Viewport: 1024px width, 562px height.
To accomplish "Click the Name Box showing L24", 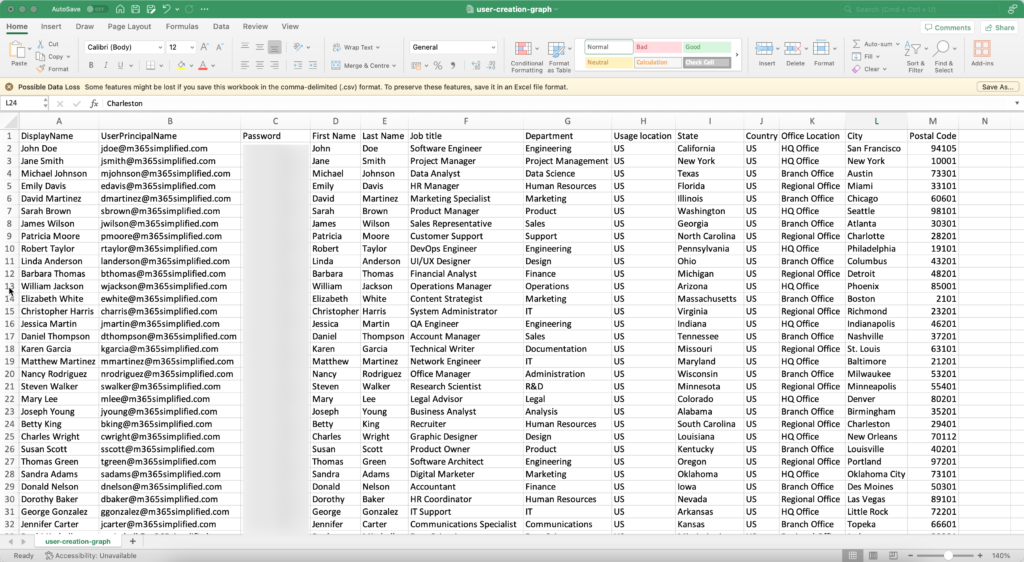I will pyautogui.click(x=22, y=103).
